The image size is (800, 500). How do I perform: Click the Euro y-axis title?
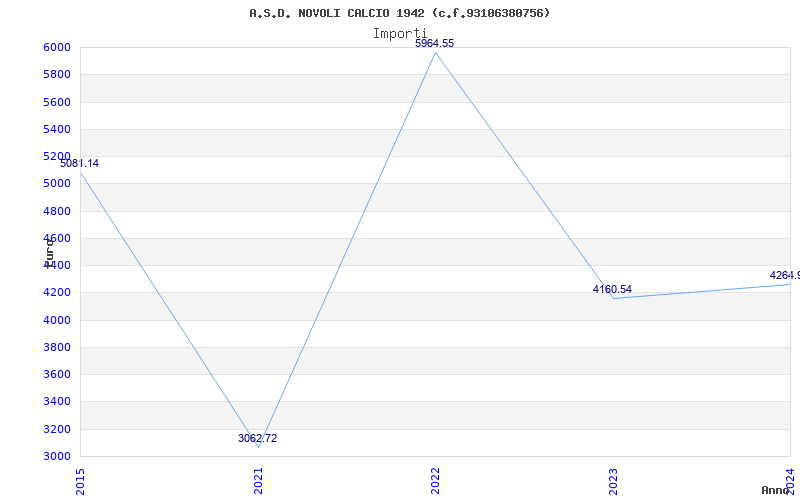(49, 253)
